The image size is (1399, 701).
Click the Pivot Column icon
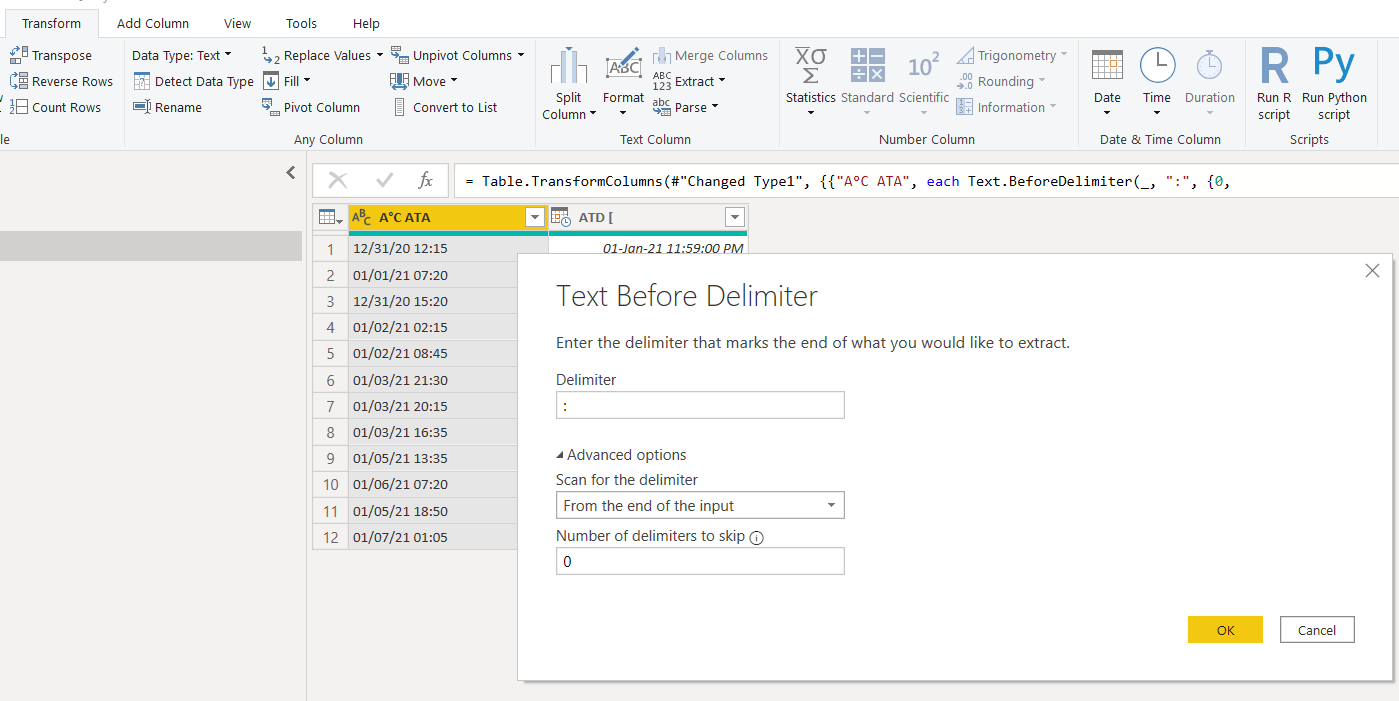pos(271,107)
